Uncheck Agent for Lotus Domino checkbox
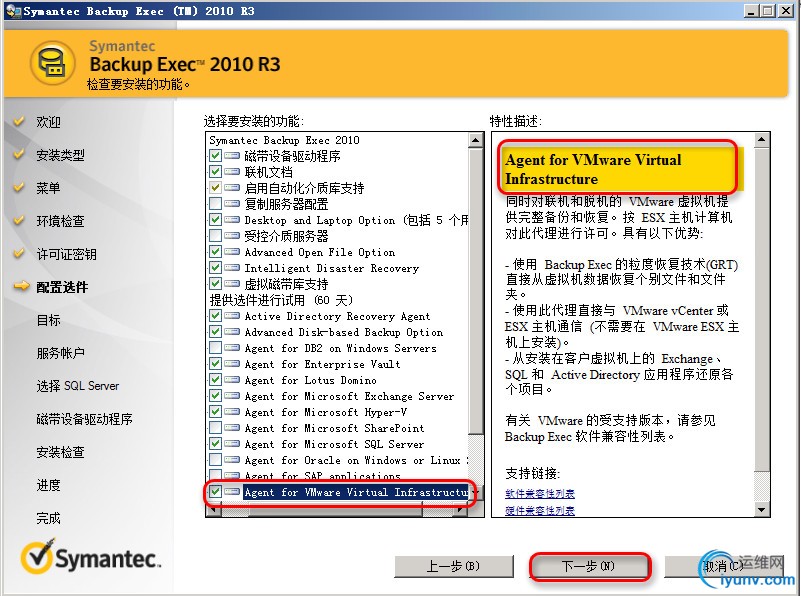The image size is (801, 596). pos(215,379)
